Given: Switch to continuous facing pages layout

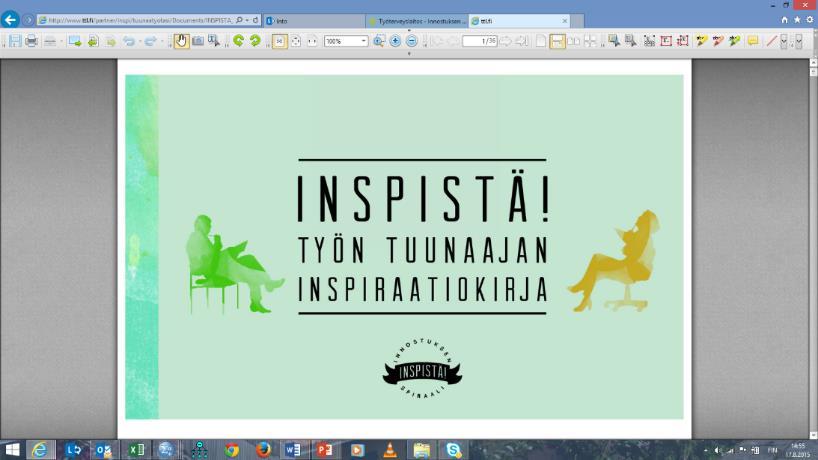Looking at the screenshot, I should coord(590,41).
